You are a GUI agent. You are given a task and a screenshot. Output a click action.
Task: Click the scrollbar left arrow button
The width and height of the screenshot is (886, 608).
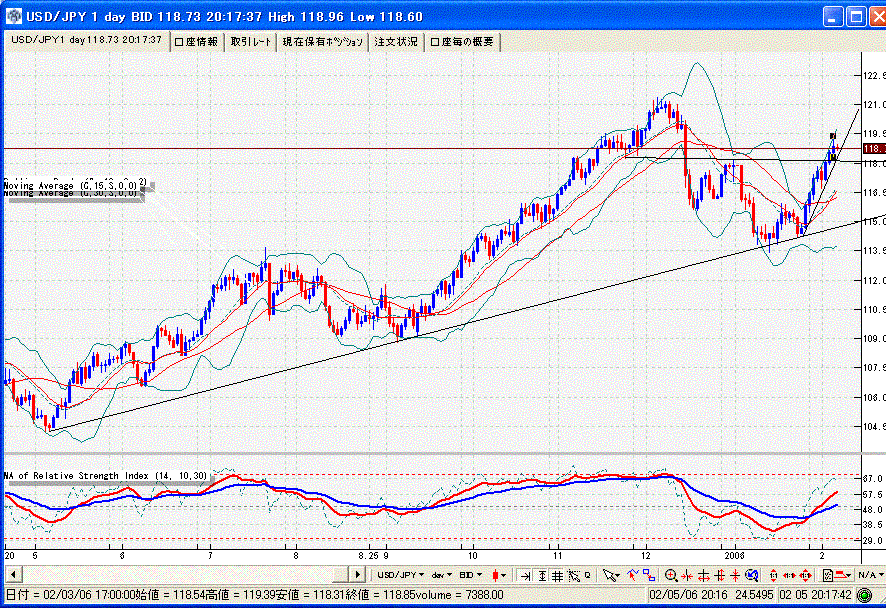11,575
